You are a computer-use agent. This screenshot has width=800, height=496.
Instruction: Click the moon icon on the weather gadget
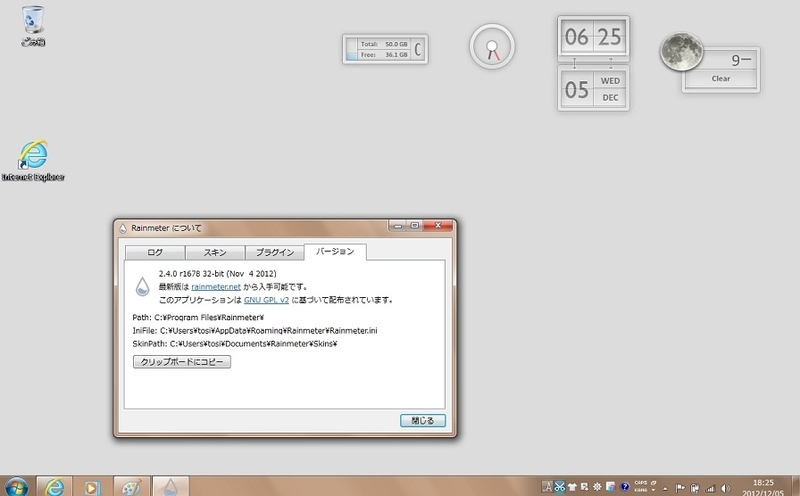pos(681,52)
